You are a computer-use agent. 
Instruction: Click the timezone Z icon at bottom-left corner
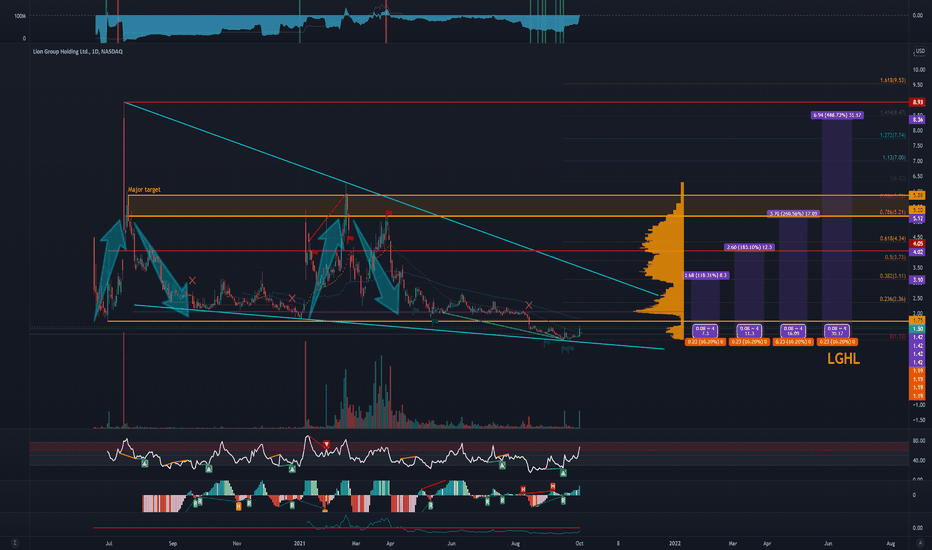pyautogui.click(x=15, y=543)
